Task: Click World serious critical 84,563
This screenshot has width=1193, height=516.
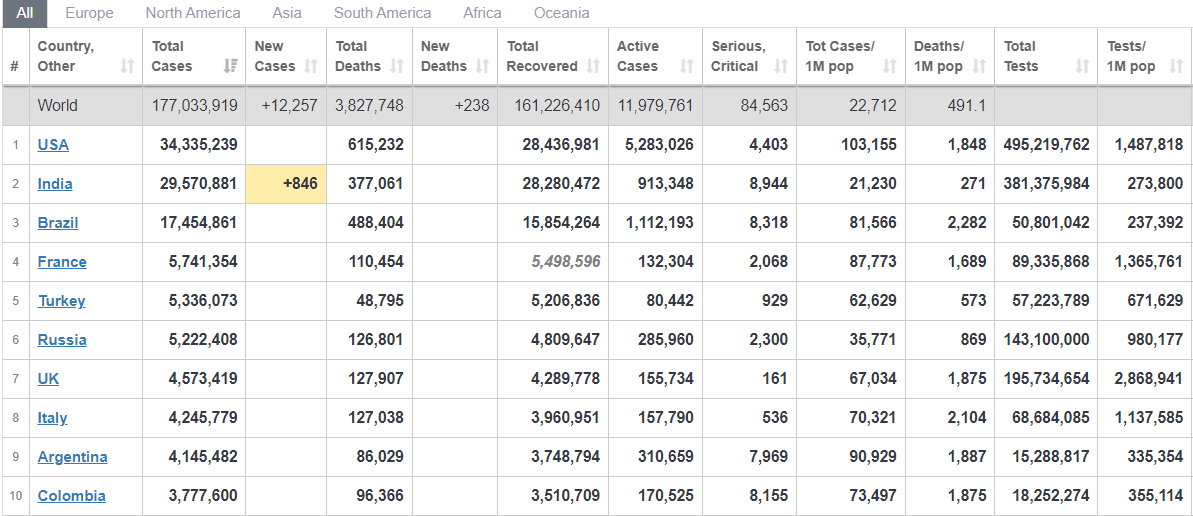Action: tap(764, 106)
